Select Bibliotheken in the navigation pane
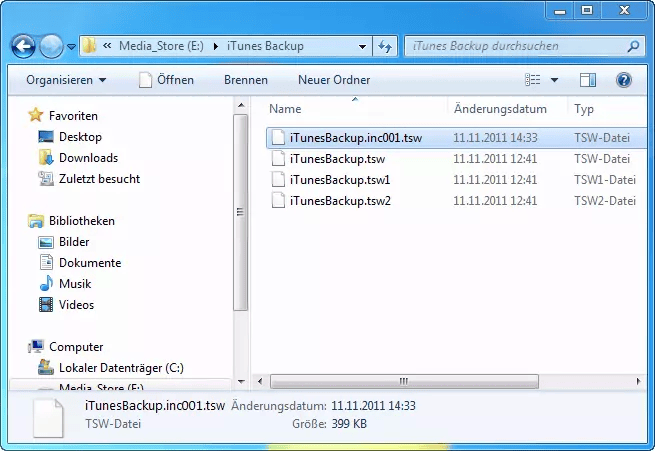This screenshot has height=451, width=655. coord(82,220)
